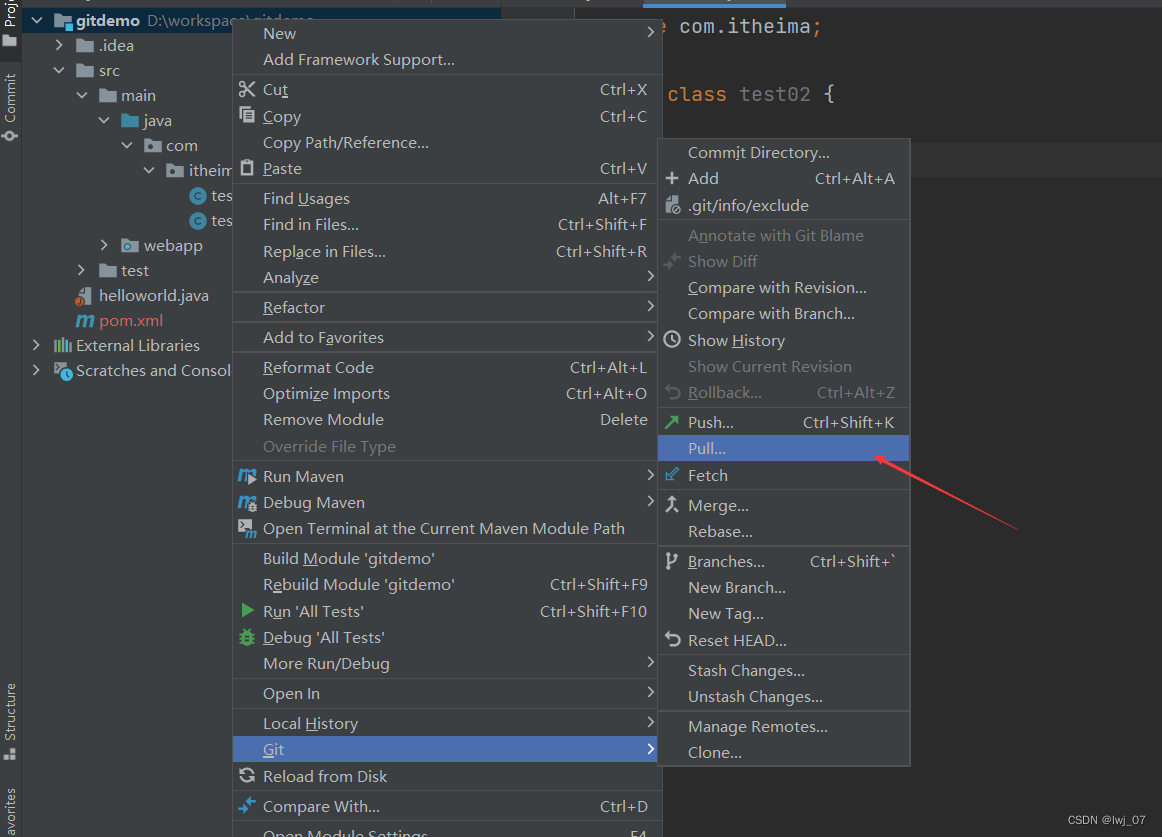The width and height of the screenshot is (1162, 837).
Task: Choose New Tag...
Action: point(783,613)
